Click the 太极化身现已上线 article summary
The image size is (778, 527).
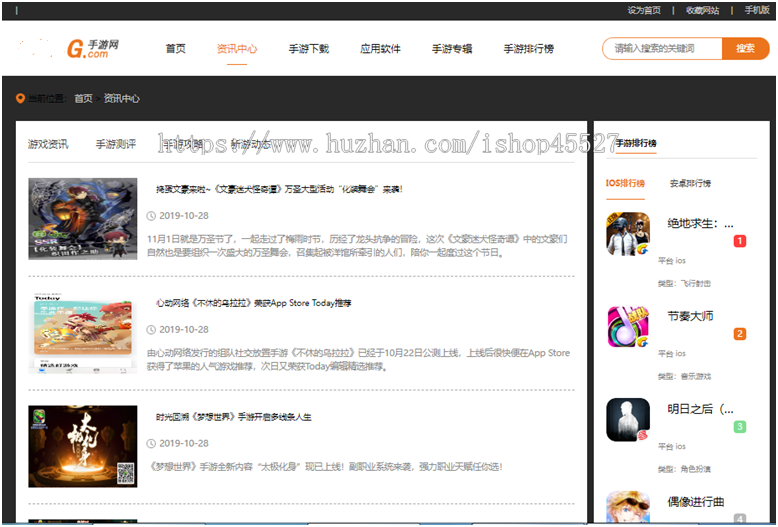click(x=326, y=466)
